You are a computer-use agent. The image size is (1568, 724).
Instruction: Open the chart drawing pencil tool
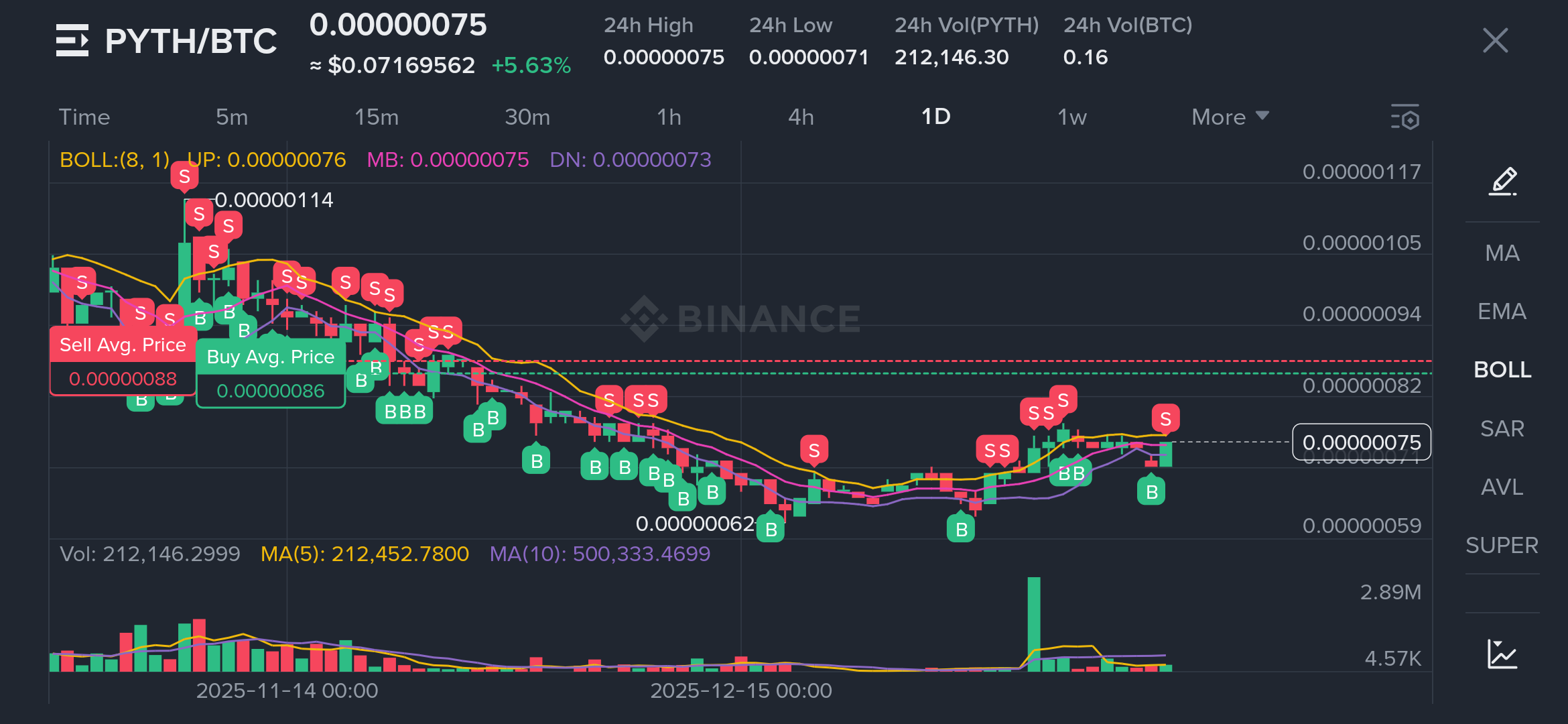[1502, 181]
